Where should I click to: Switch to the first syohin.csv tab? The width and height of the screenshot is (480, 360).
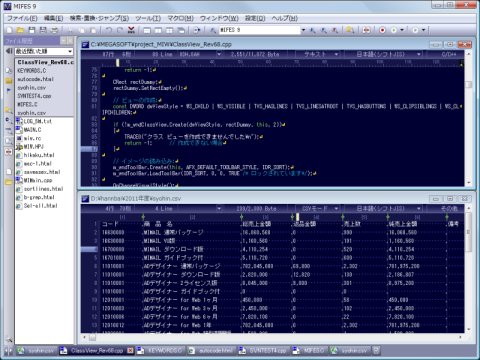tap(36, 350)
